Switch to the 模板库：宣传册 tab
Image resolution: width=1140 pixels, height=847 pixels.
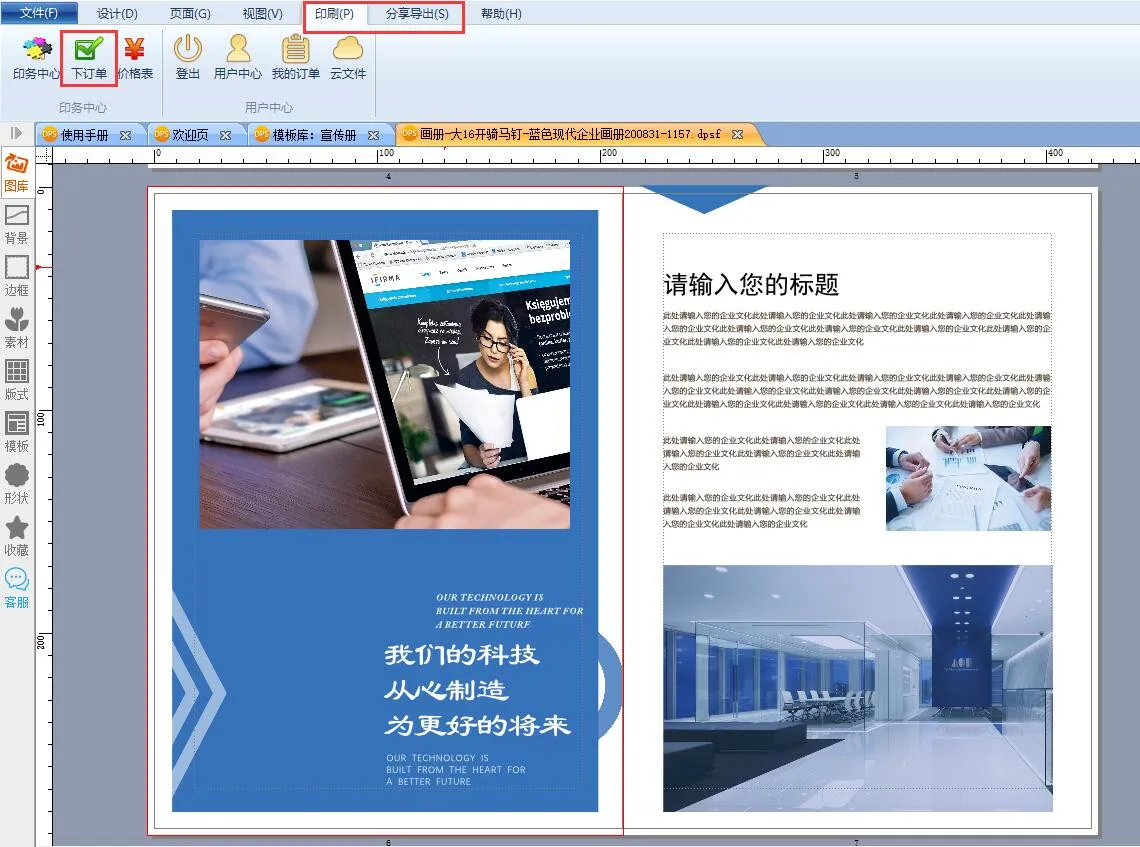314,135
